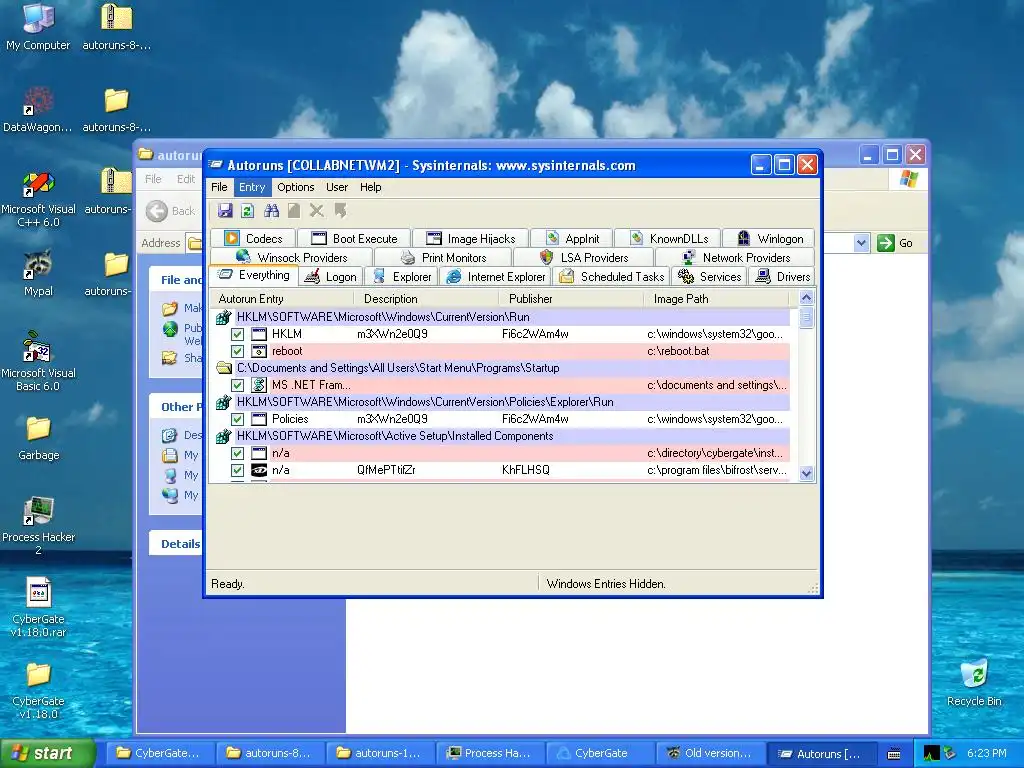Select Process Hacker 2 desktop shortcut

(38, 526)
